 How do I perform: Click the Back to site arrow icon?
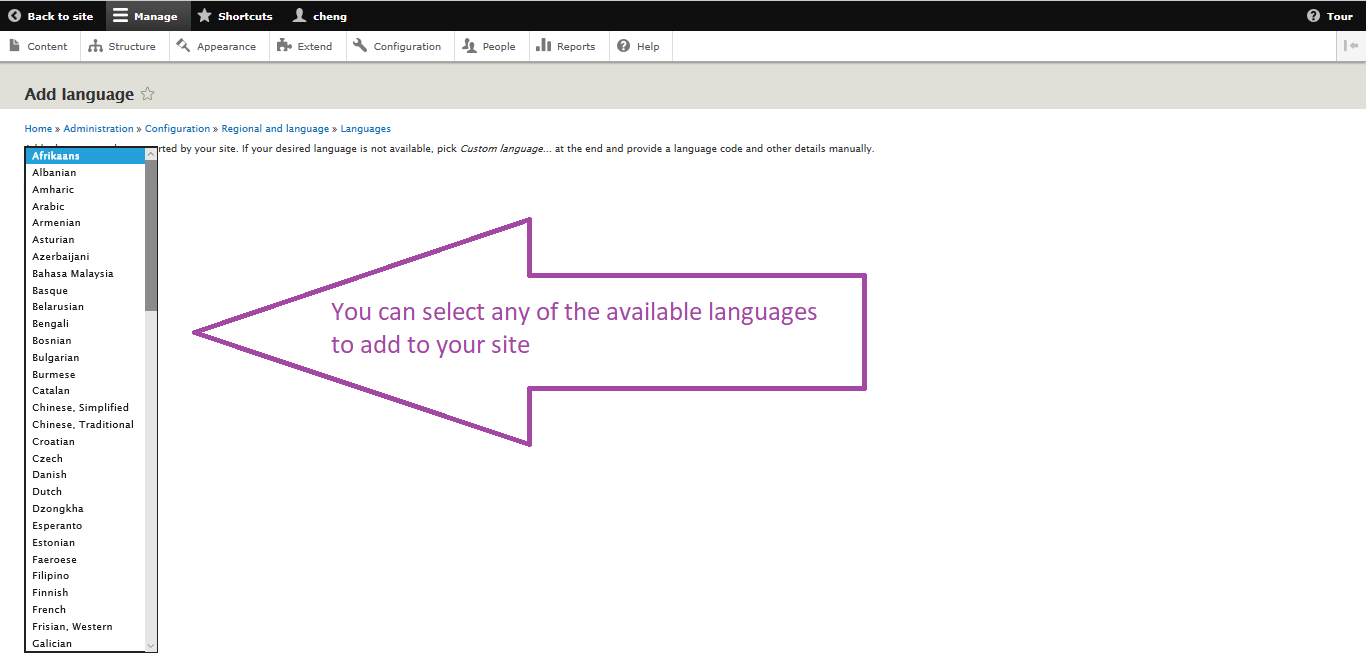pos(15,16)
